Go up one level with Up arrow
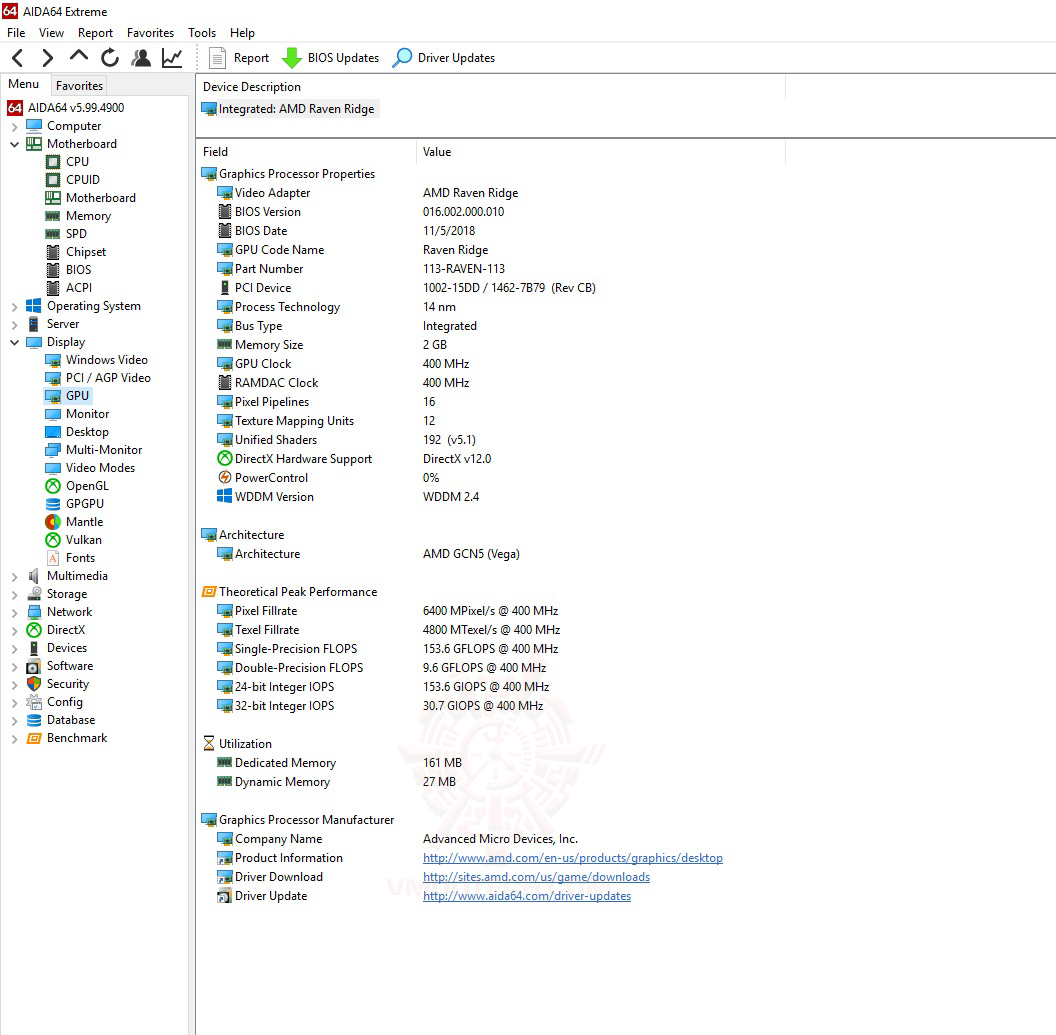This screenshot has height=1035, width=1056. pos(79,57)
